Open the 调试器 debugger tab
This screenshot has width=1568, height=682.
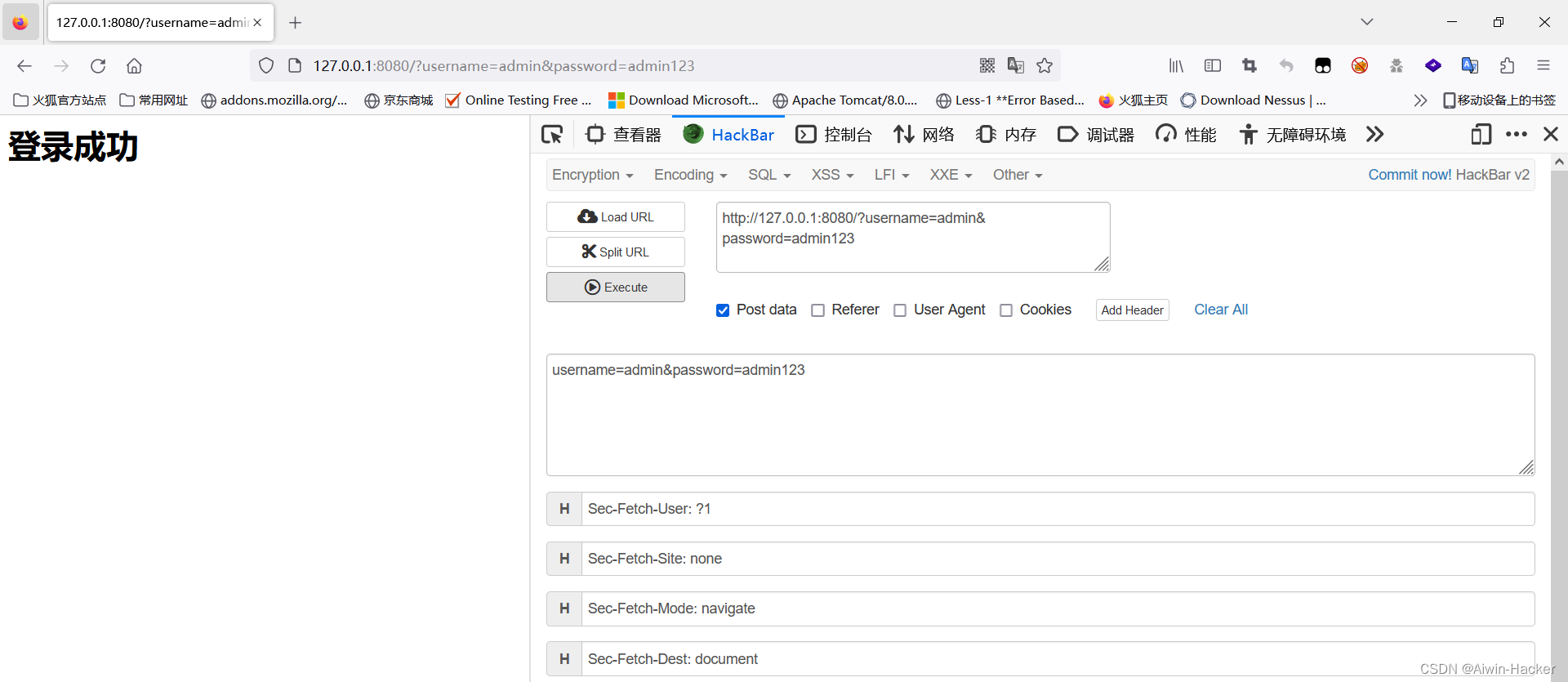tap(1096, 134)
